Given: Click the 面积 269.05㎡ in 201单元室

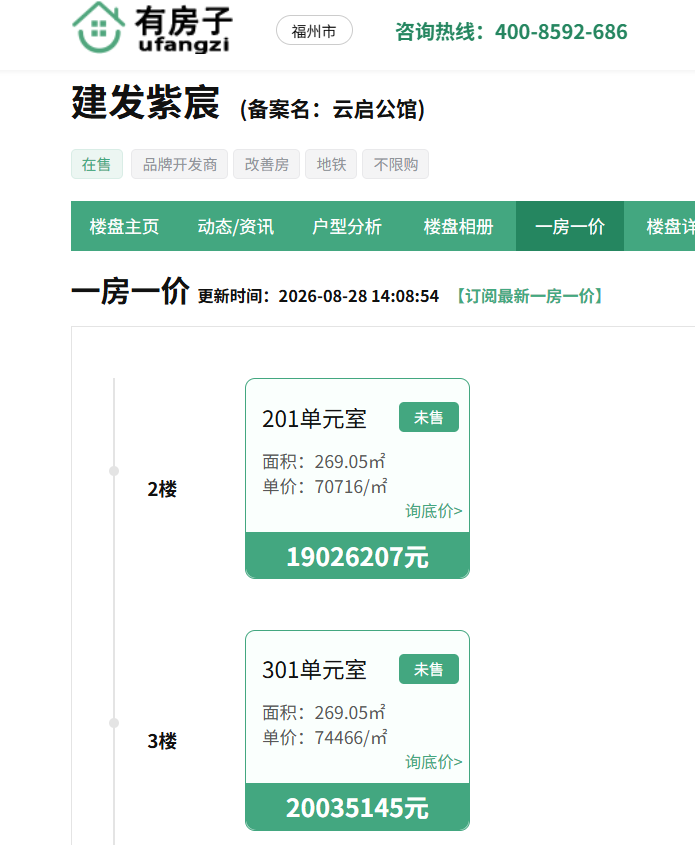Looking at the screenshot, I should click(x=324, y=461).
